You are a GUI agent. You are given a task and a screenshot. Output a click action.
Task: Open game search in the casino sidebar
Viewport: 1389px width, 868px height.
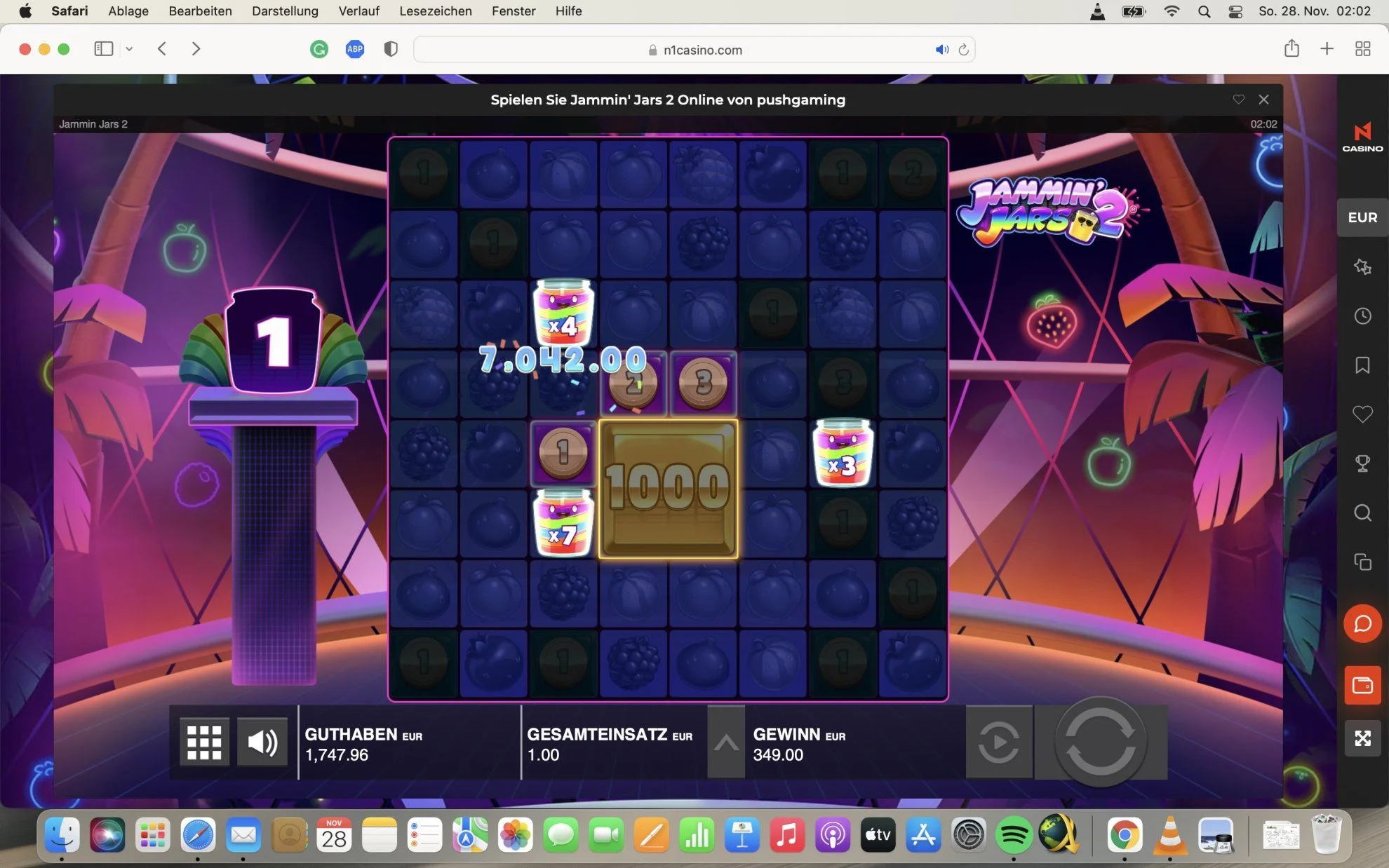(1362, 513)
